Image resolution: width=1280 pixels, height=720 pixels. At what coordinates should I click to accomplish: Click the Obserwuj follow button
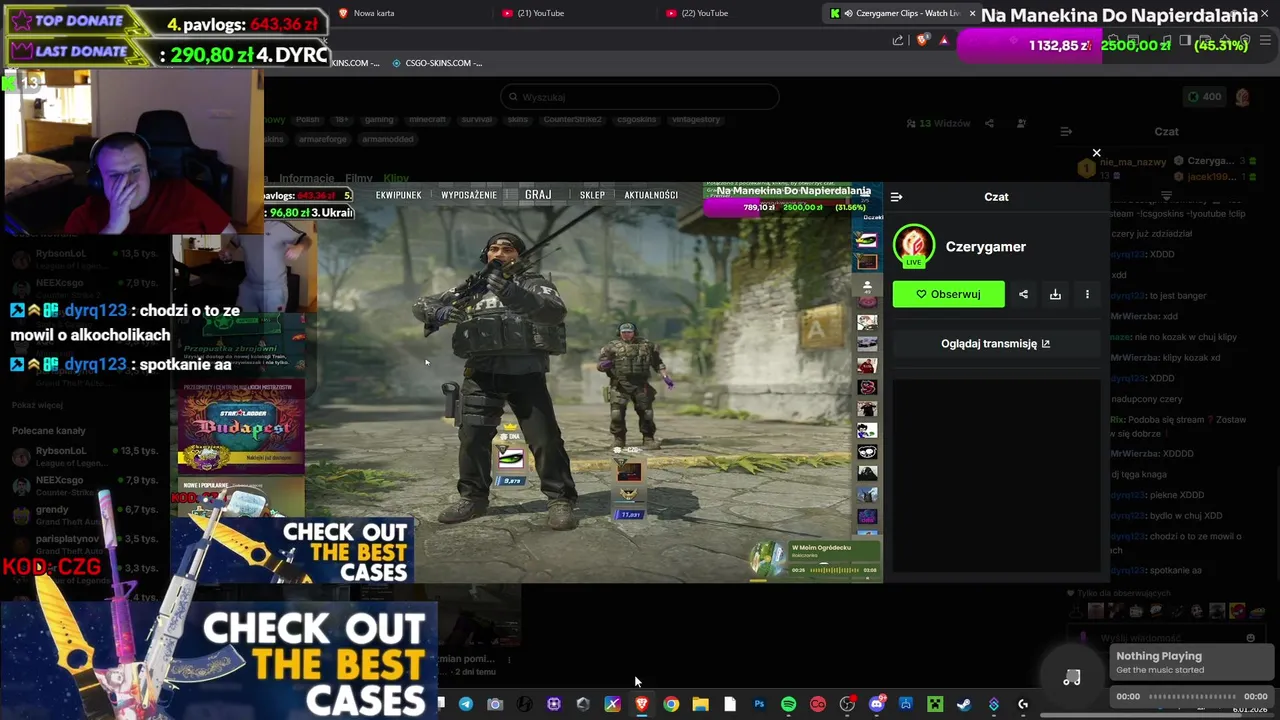pyautogui.click(x=948, y=294)
